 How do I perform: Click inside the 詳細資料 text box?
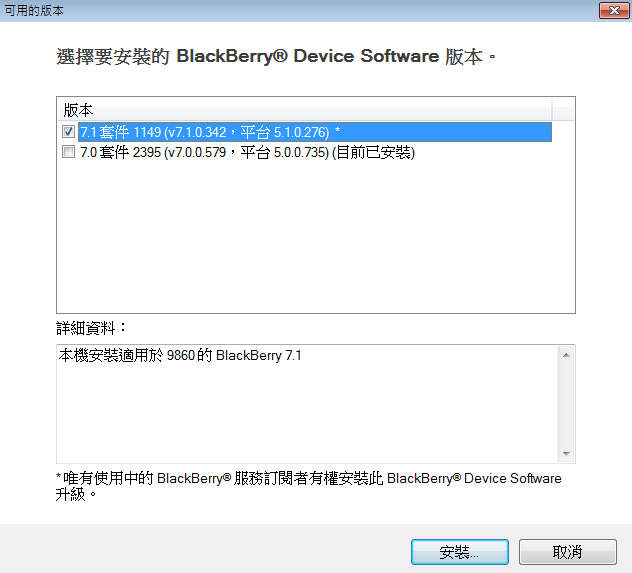pos(308,404)
